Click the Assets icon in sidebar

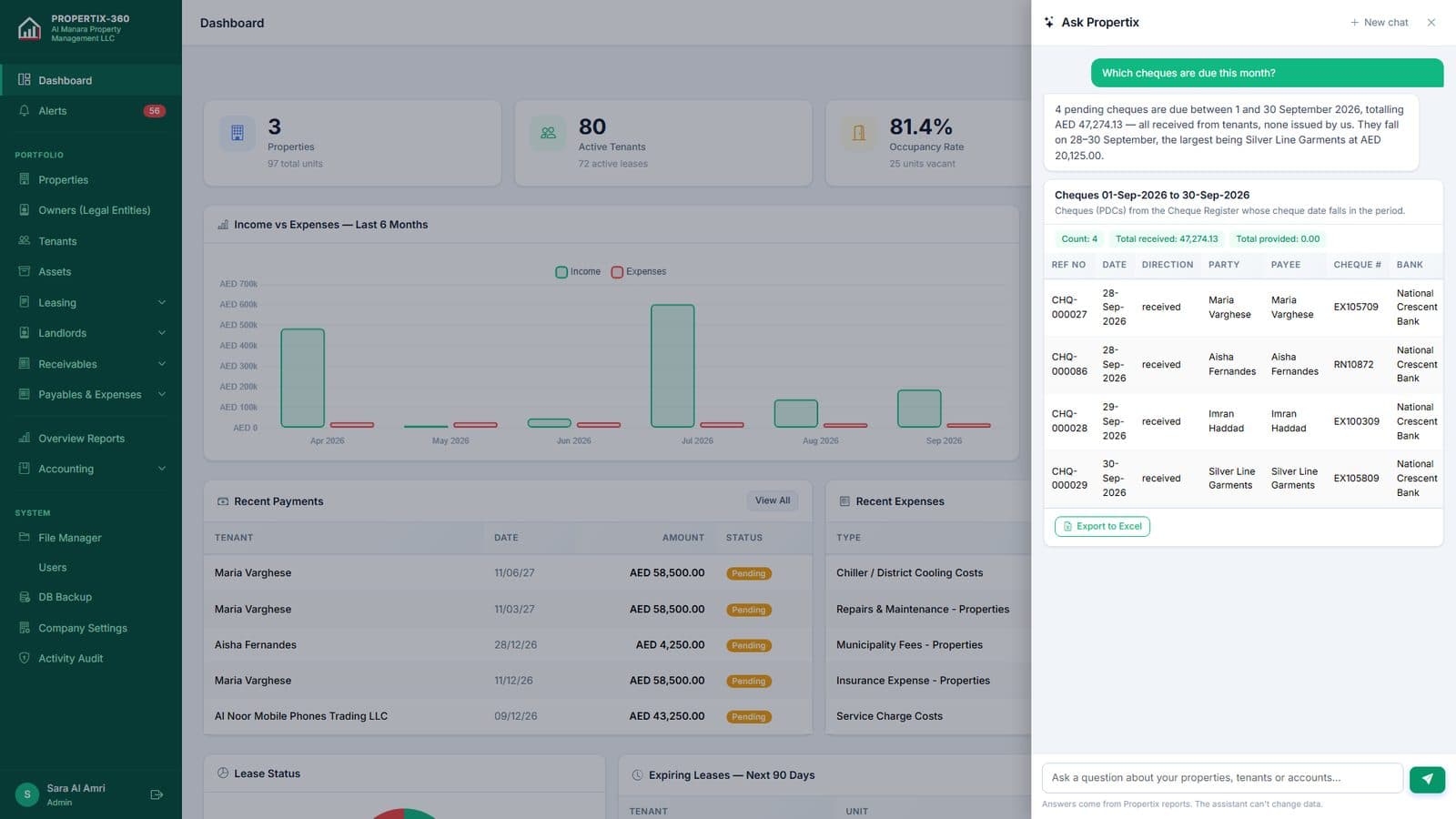(x=25, y=271)
